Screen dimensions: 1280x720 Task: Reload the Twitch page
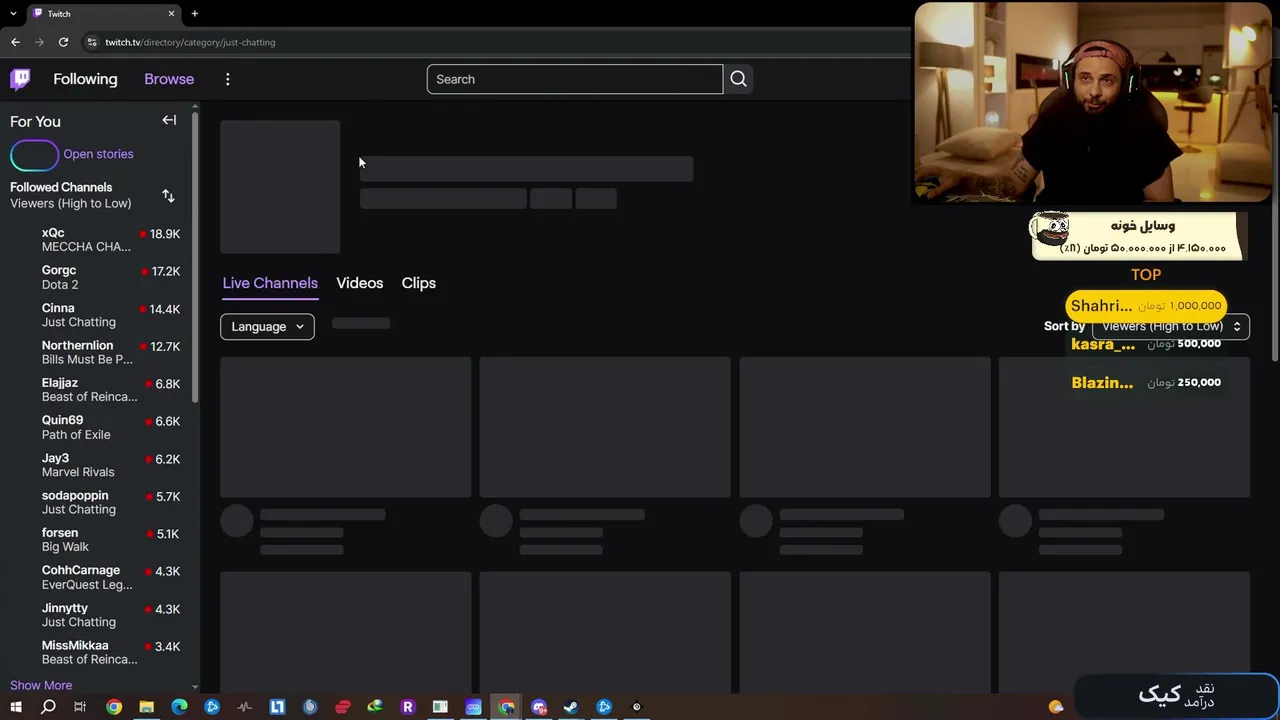point(63,42)
